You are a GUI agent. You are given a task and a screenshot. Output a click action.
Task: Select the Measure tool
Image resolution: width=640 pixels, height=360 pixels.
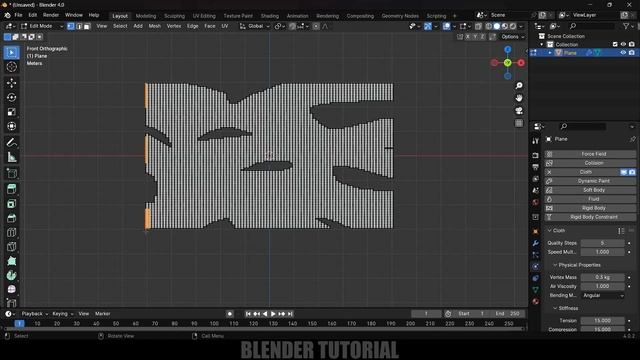pos(11,157)
